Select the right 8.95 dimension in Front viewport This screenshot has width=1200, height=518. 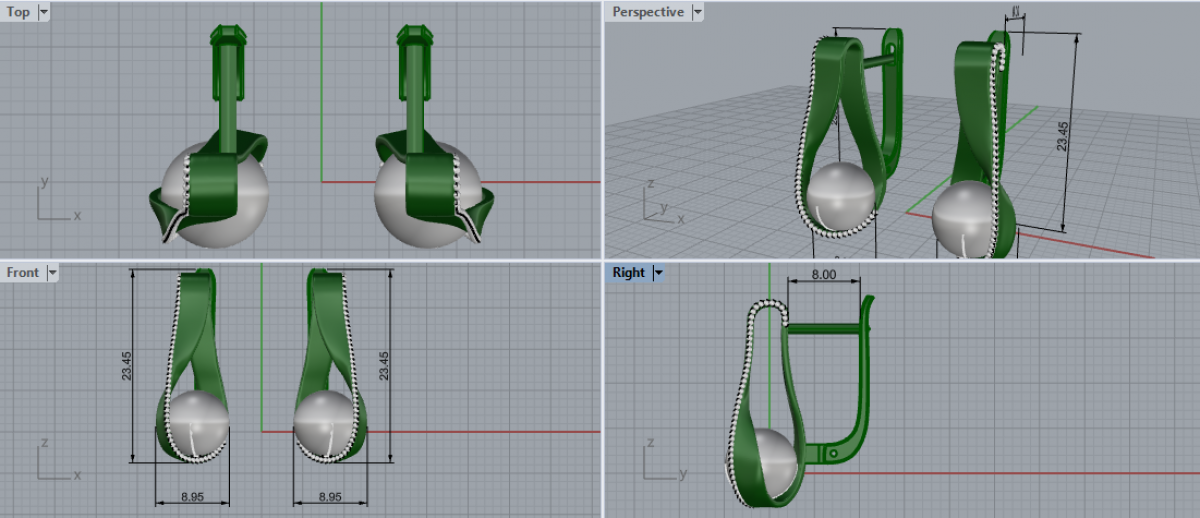(x=329, y=496)
